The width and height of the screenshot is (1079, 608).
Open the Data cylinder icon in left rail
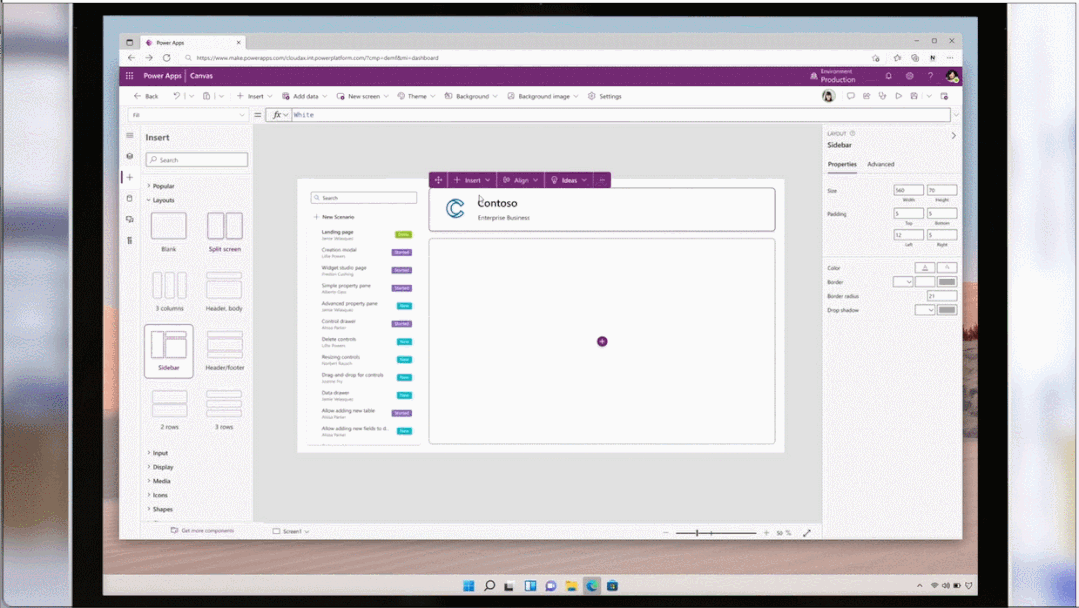[129, 198]
